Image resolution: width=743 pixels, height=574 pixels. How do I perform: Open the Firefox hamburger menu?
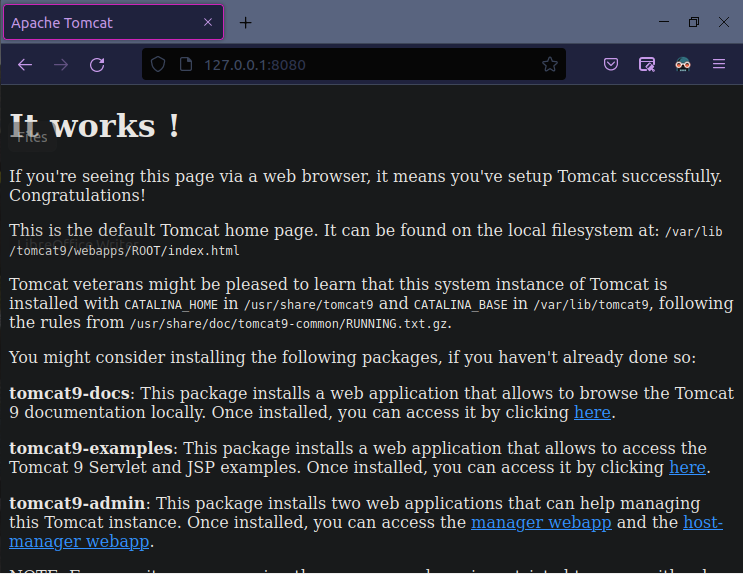(x=719, y=64)
